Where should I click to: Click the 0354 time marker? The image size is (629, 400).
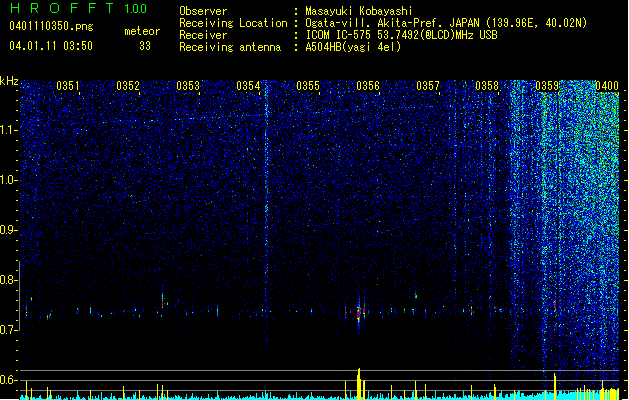pyautogui.click(x=248, y=86)
